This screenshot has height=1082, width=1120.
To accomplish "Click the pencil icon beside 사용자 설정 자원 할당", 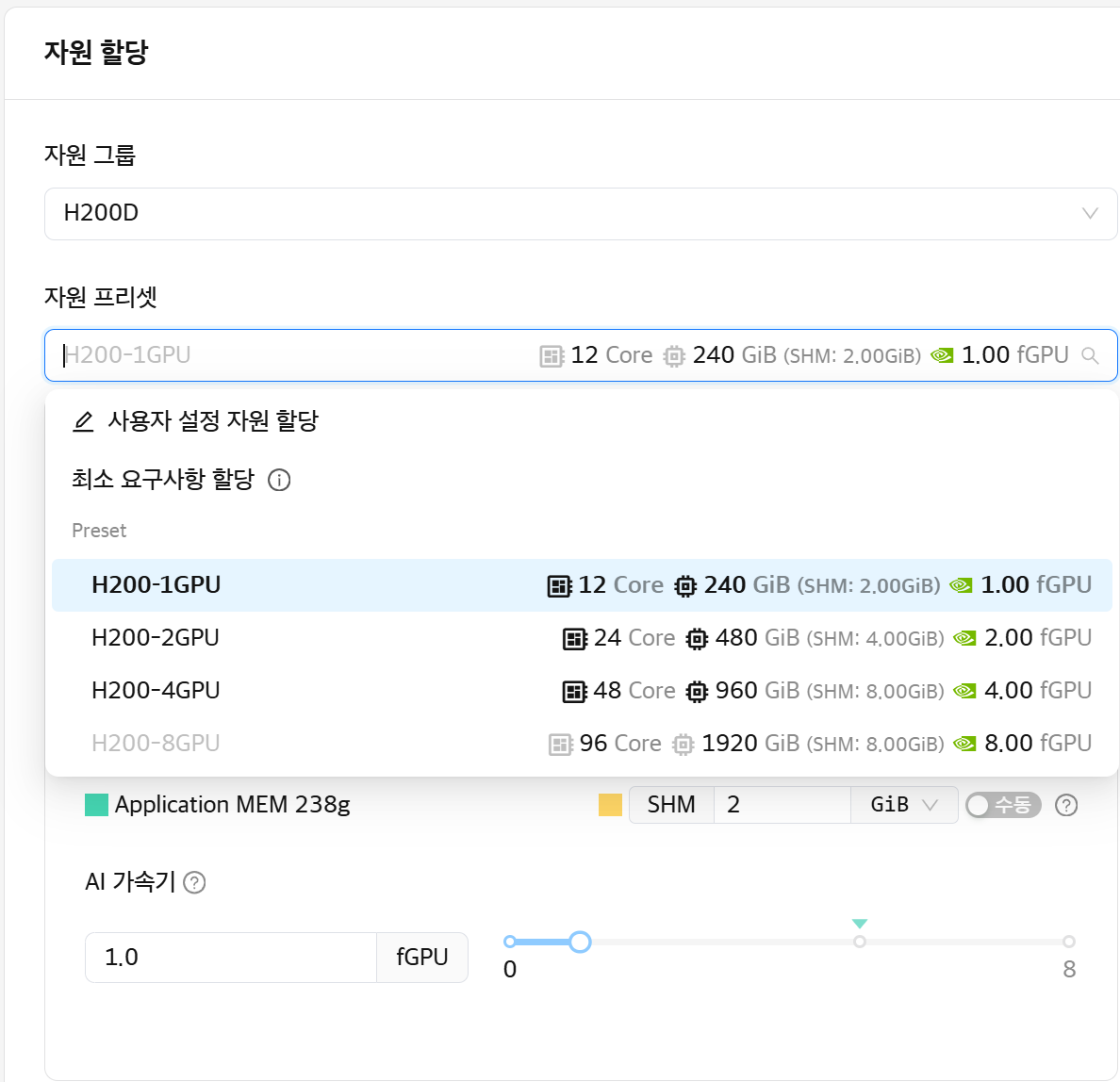I will click(84, 421).
